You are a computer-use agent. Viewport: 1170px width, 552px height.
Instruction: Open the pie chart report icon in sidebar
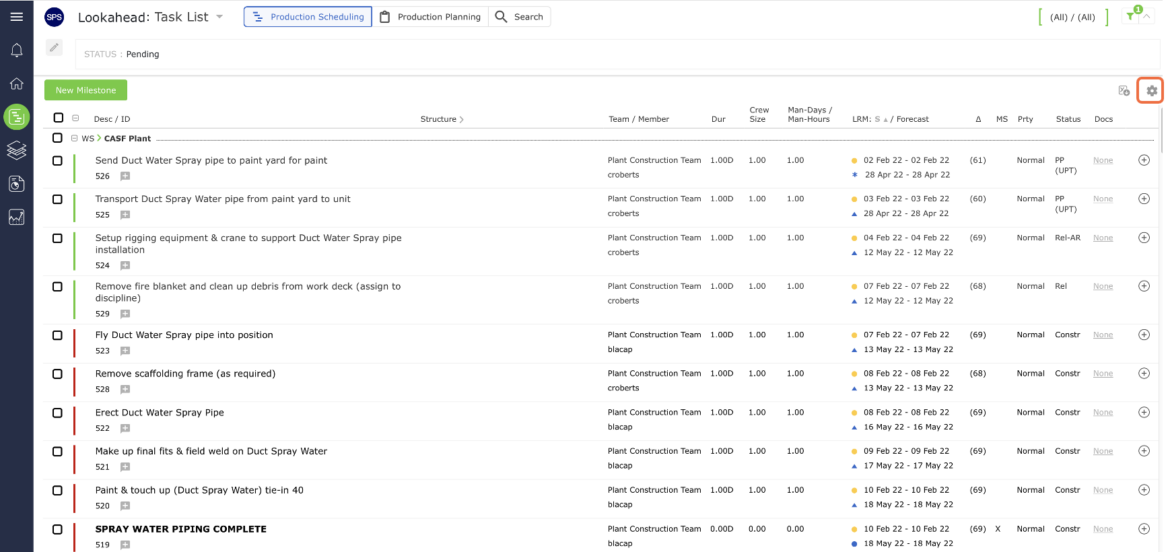tap(16, 184)
